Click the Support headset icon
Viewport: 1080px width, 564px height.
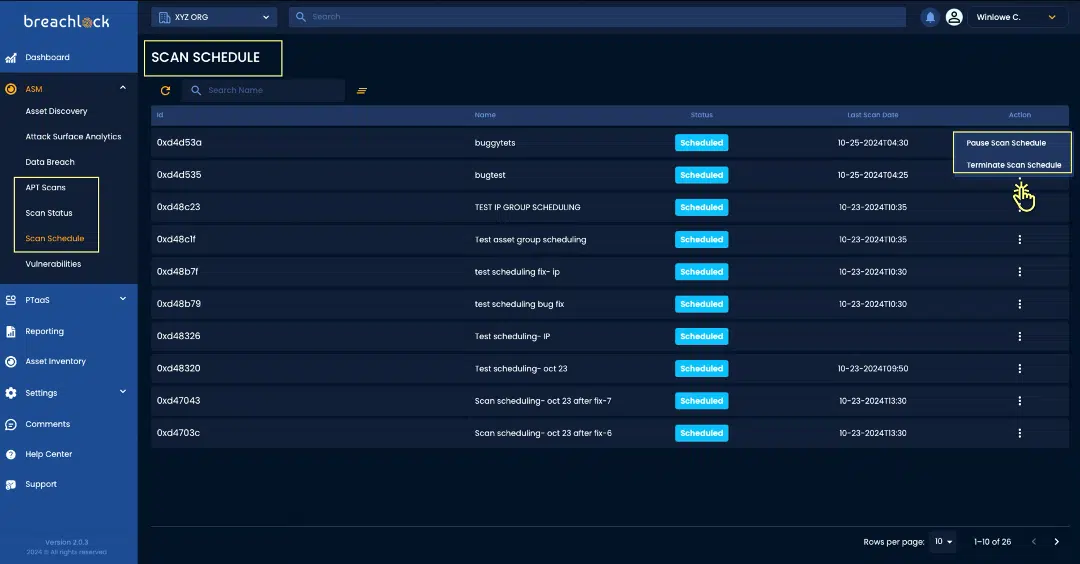point(11,485)
